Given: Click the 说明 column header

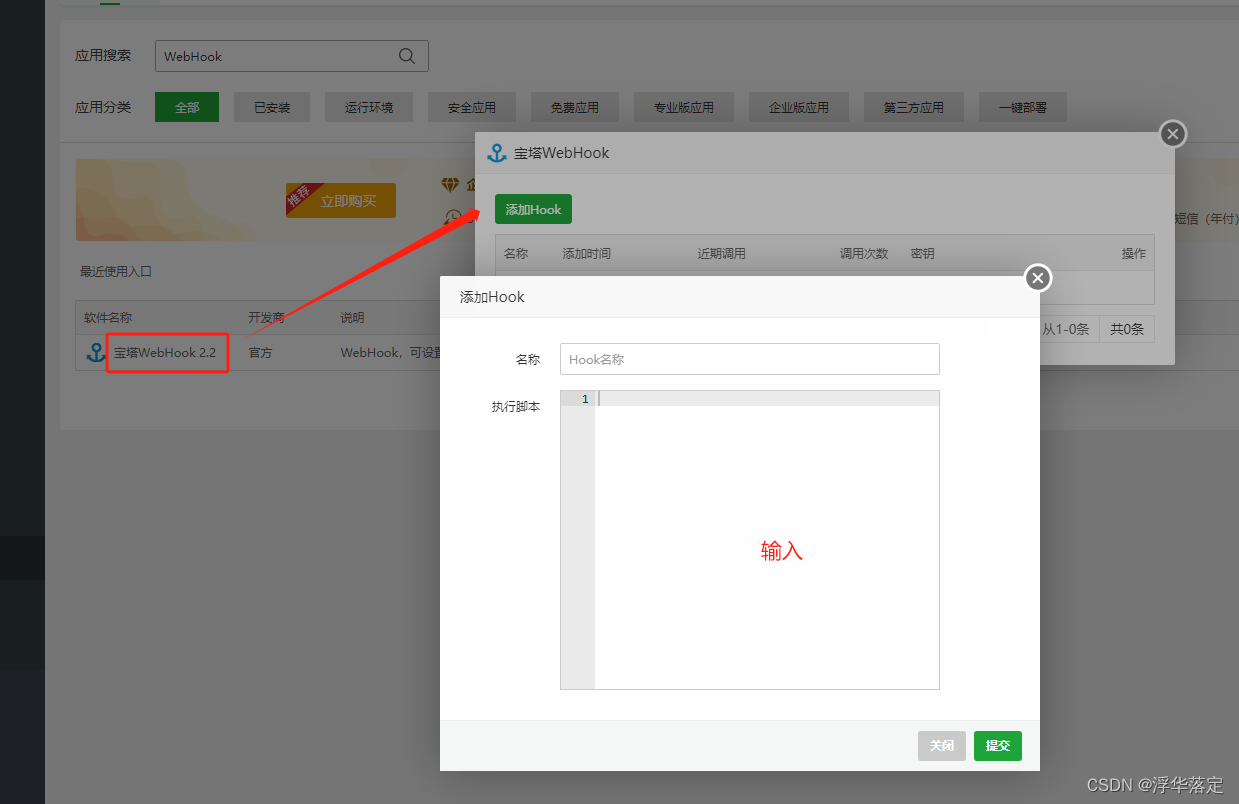Looking at the screenshot, I should [352, 317].
